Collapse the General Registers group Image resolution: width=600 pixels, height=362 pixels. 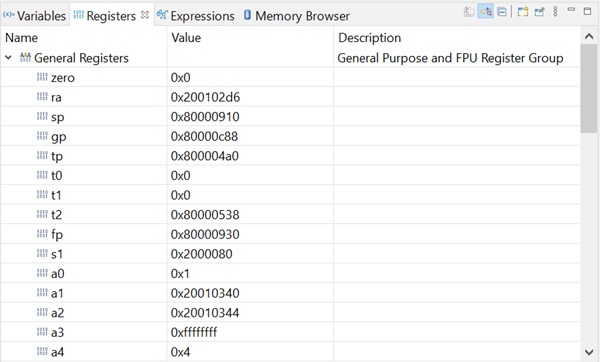pyautogui.click(x=8, y=58)
